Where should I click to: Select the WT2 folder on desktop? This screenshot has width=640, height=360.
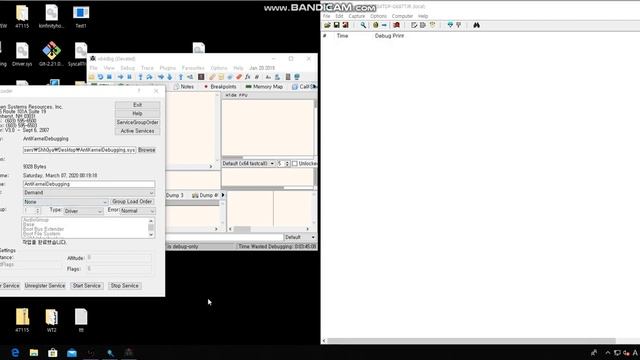51,320
